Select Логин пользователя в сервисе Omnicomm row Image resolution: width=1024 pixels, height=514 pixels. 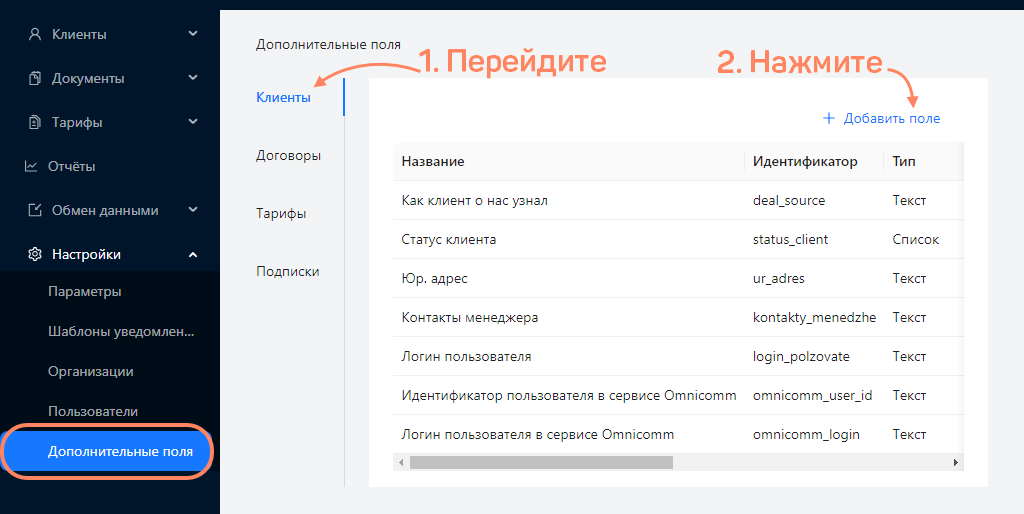(x=678, y=434)
